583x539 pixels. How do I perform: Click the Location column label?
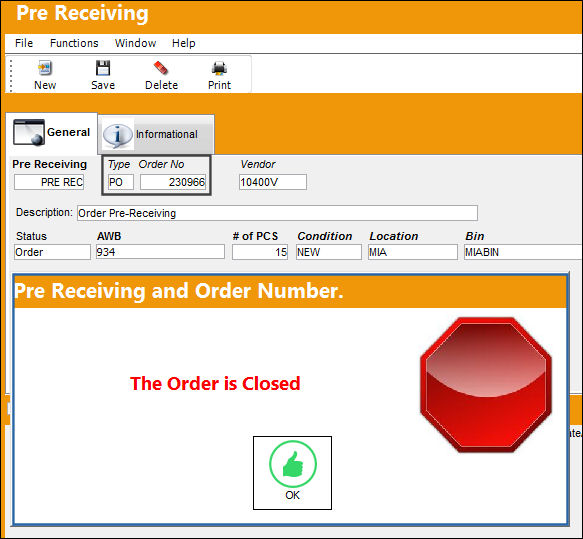click(393, 236)
